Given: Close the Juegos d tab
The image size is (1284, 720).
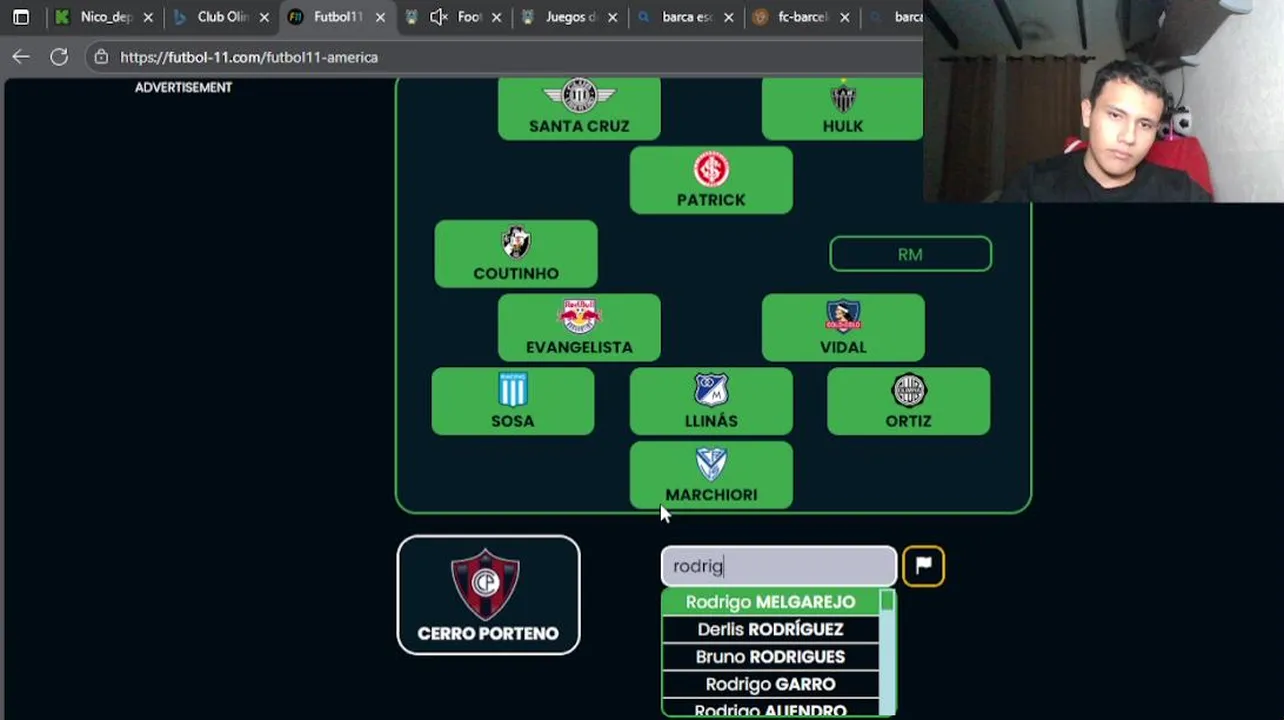Looking at the screenshot, I should pos(612,17).
